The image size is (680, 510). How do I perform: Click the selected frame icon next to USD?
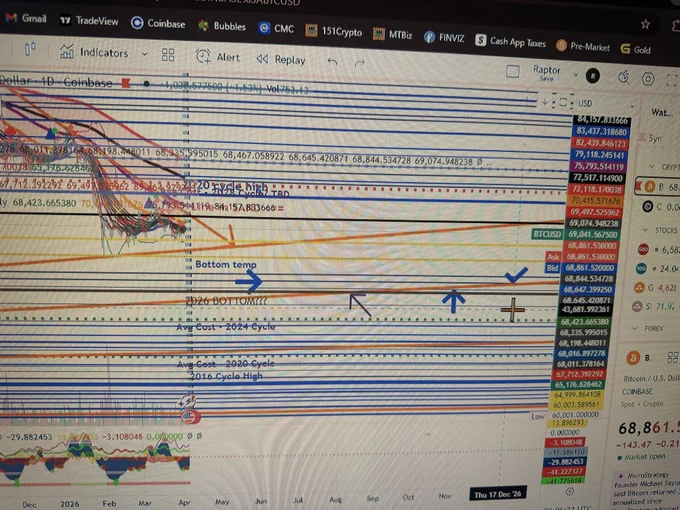coord(563,102)
